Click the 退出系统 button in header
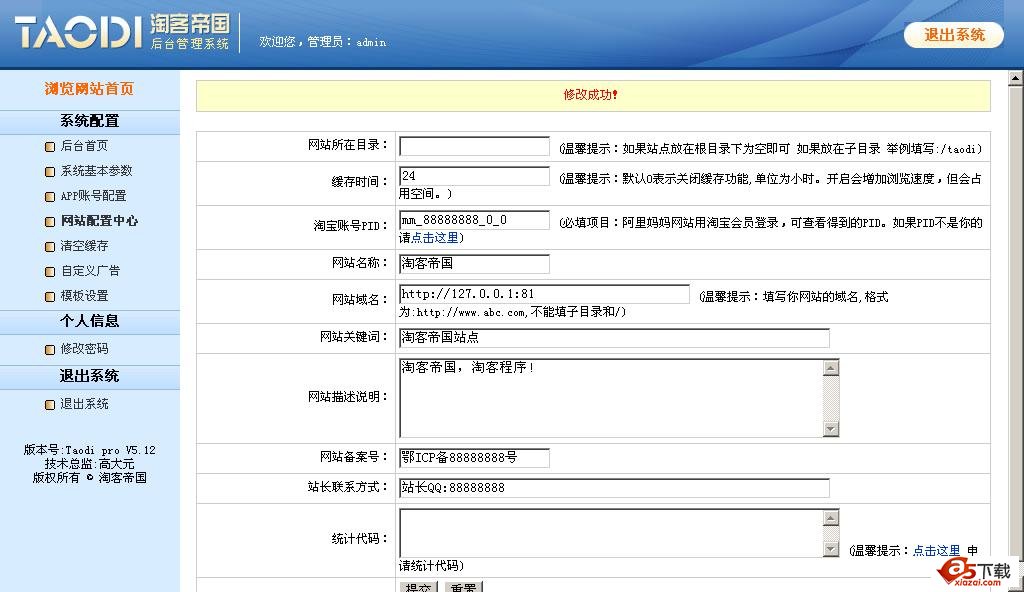Viewport: 1024px width, 592px height. pos(953,35)
